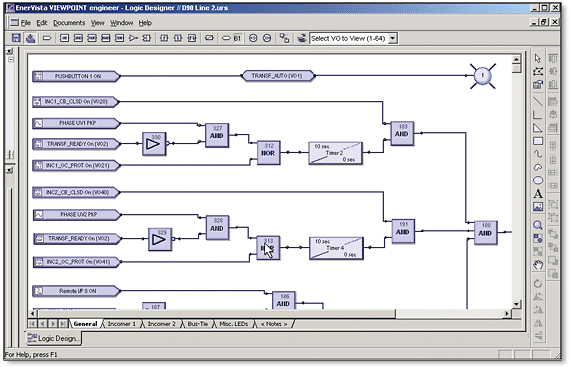Click the vertical scrollbar up arrow
The image size is (570, 367).
pyautogui.click(x=516, y=59)
